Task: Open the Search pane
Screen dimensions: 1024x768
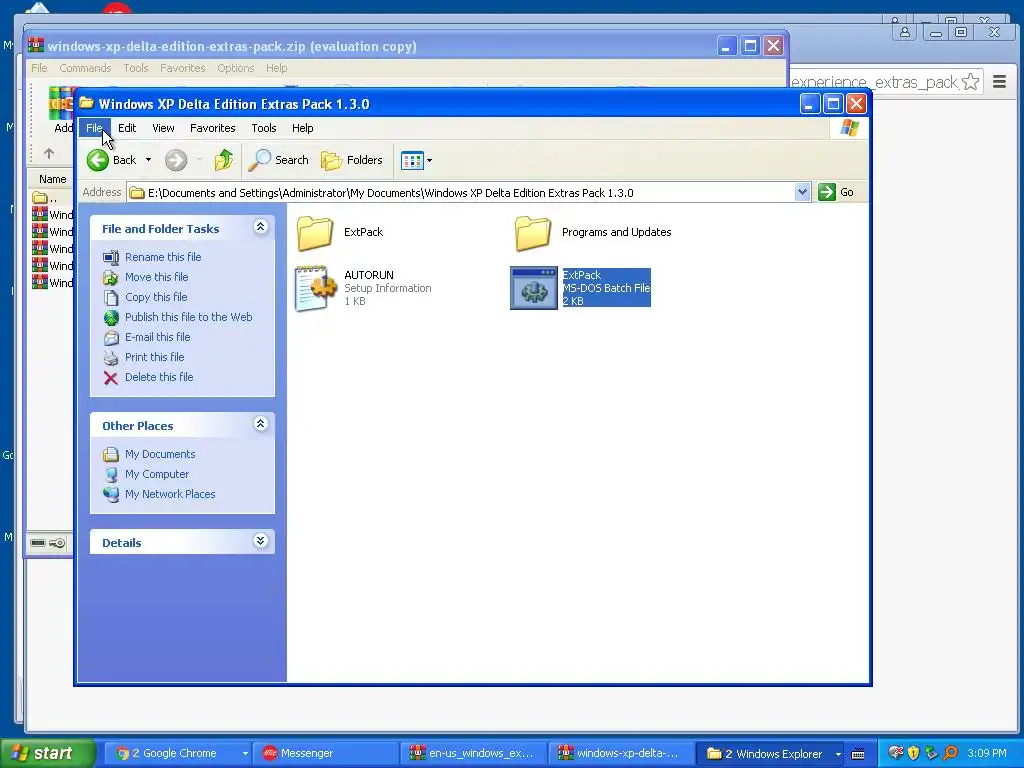Action: [279, 160]
